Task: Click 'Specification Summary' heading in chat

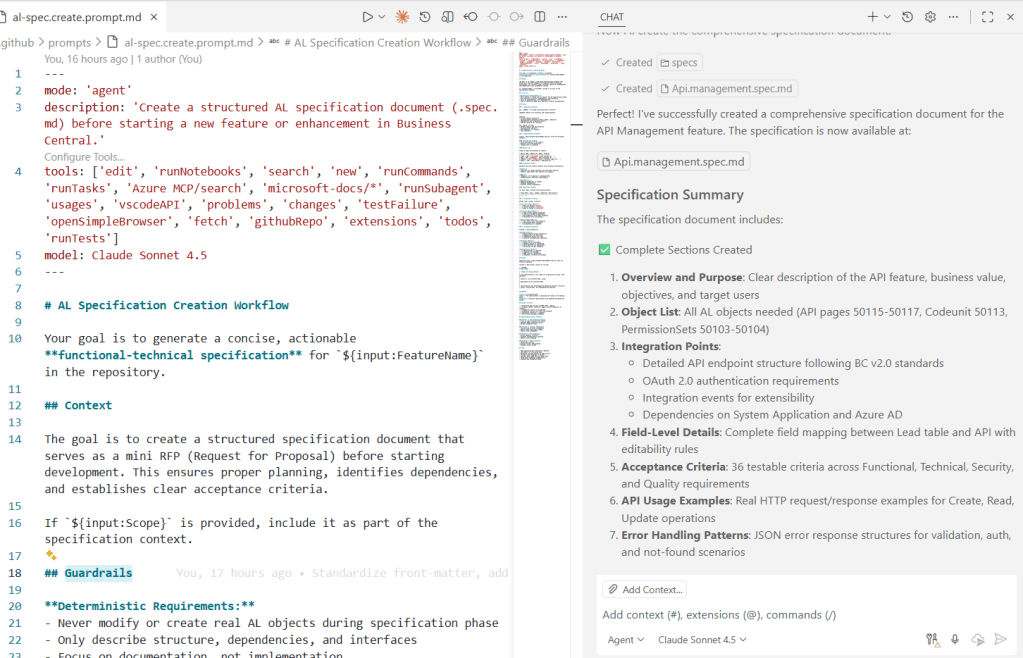Action: click(x=670, y=194)
